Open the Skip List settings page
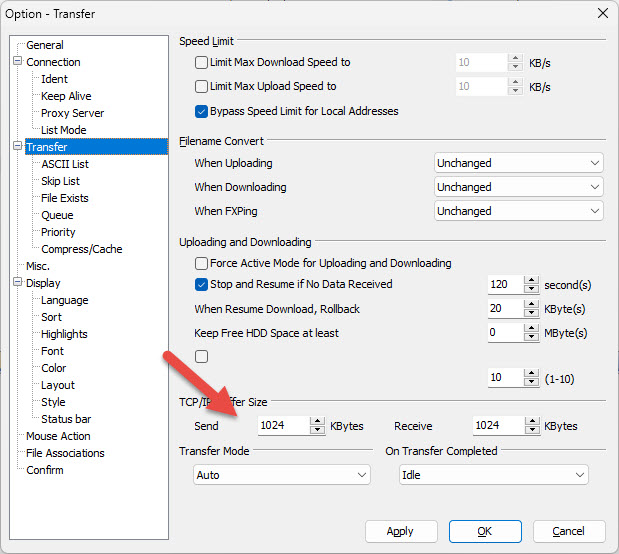This screenshot has width=619, height=554. point(60,181)
